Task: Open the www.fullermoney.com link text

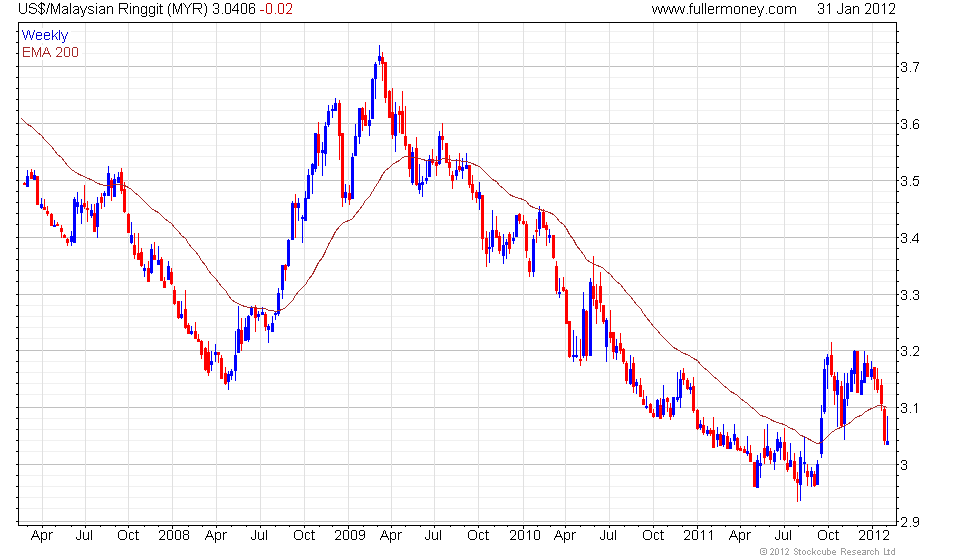Action: [x=724, y=9]
